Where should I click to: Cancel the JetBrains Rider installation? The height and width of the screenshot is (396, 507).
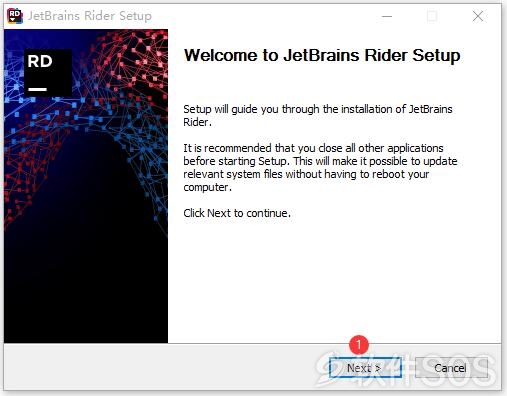point(450,368)
